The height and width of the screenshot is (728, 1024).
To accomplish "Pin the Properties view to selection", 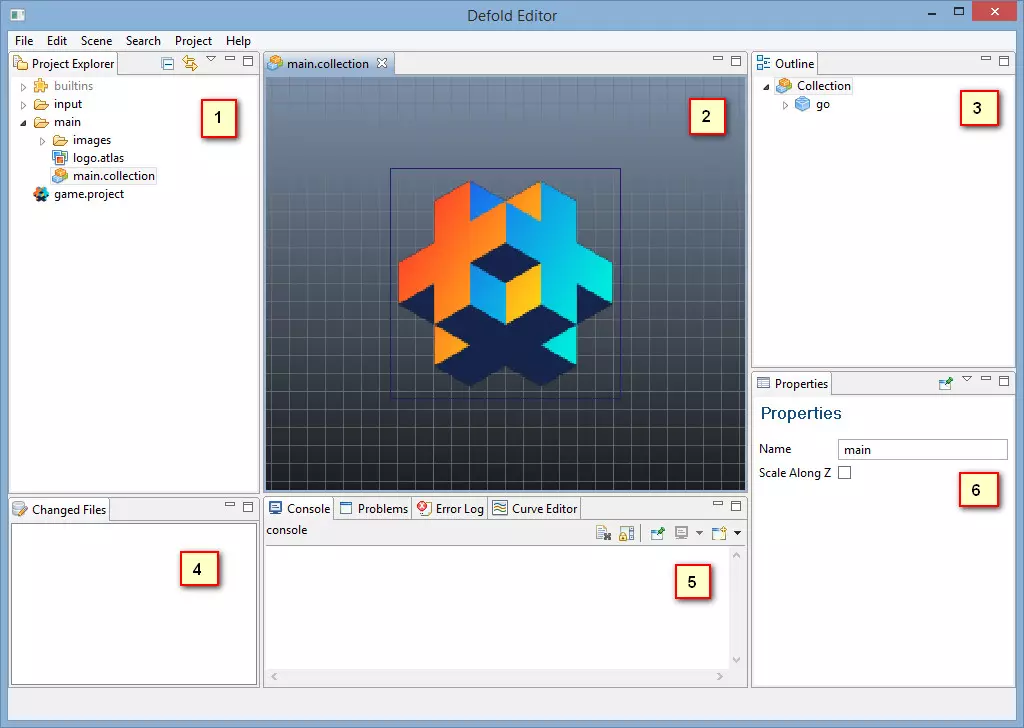I will click(945, 383).
